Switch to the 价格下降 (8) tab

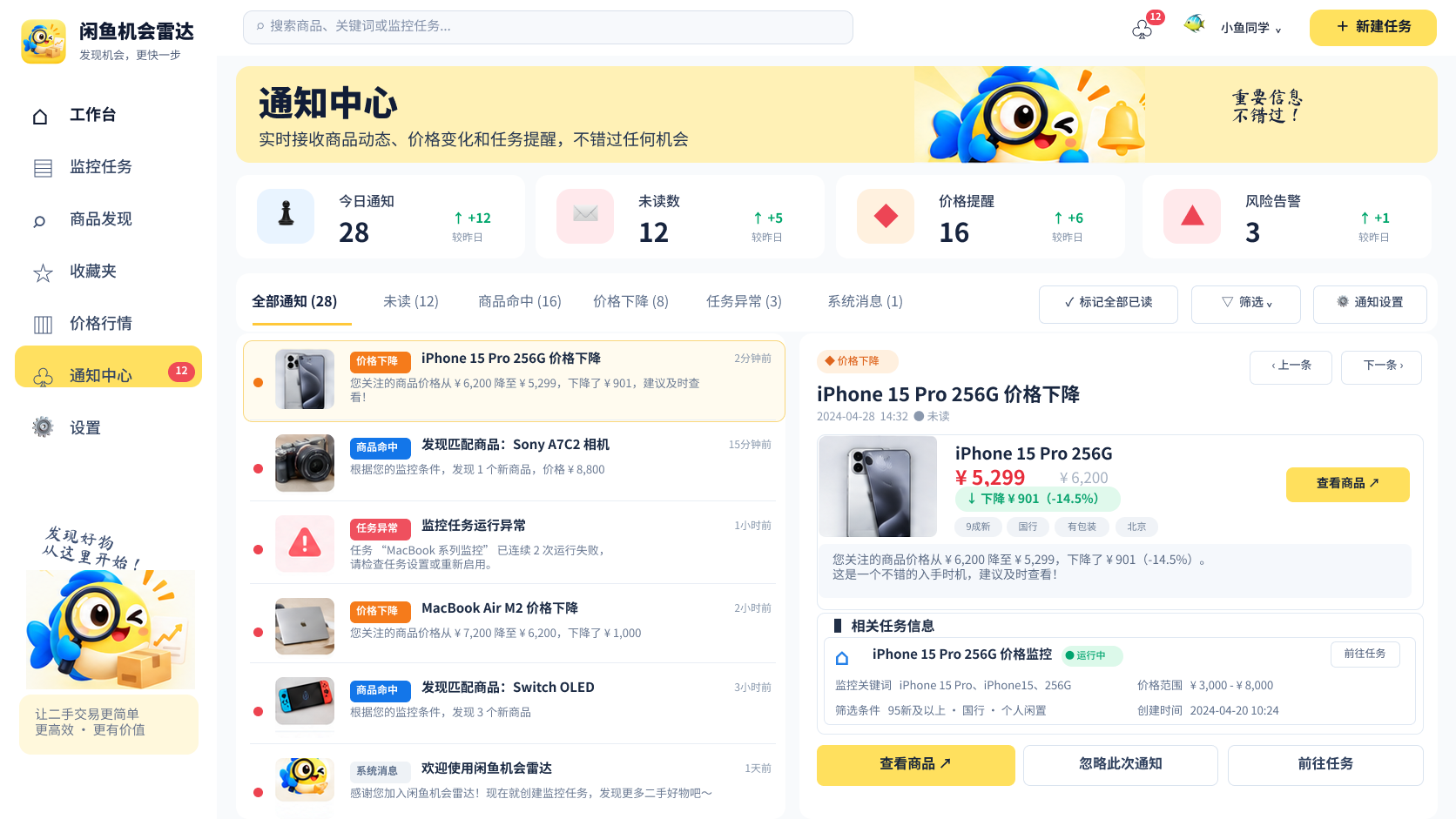630,301
